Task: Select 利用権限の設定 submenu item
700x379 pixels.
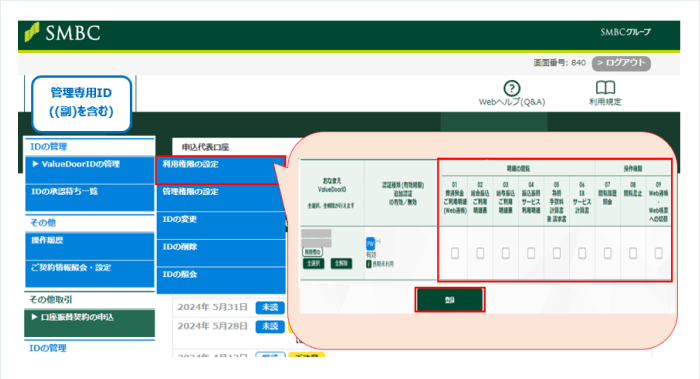Action: click(221, 170)
